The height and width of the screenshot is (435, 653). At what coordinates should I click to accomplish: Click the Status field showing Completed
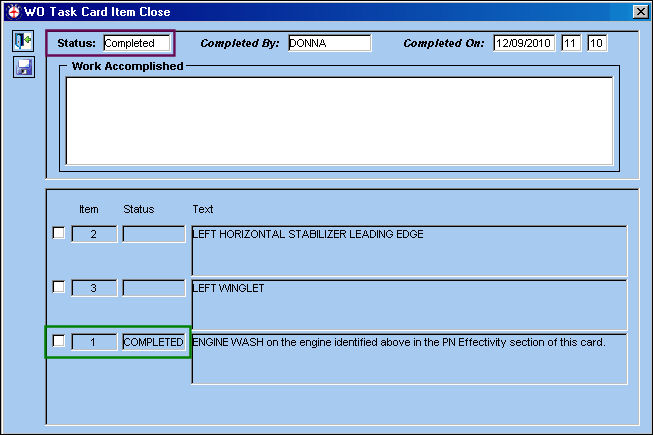137,43
